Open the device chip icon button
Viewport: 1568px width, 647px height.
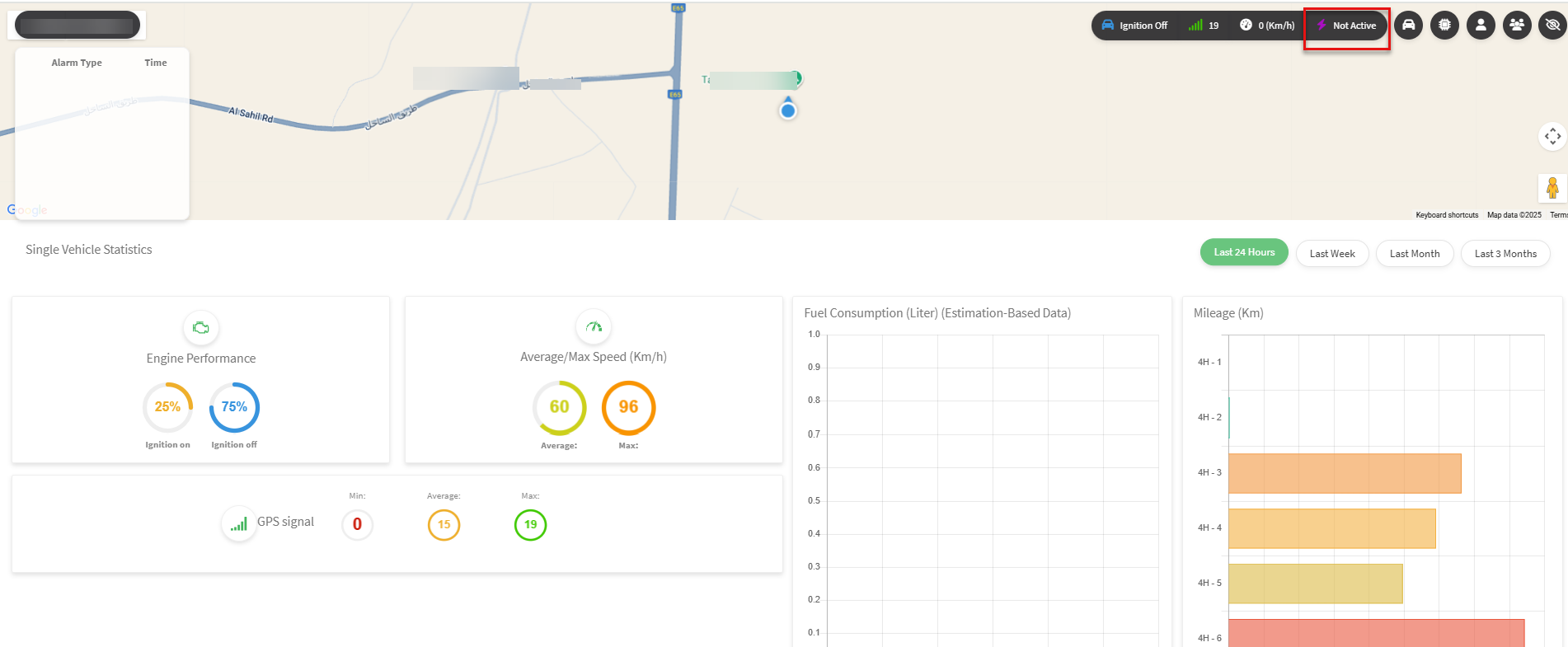click(1444, 25)
